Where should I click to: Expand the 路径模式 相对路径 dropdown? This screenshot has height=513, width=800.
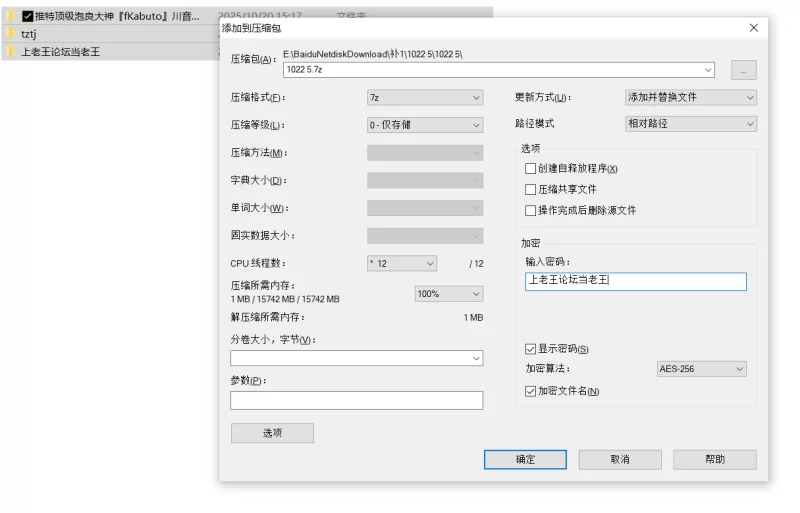coord(690,124)
